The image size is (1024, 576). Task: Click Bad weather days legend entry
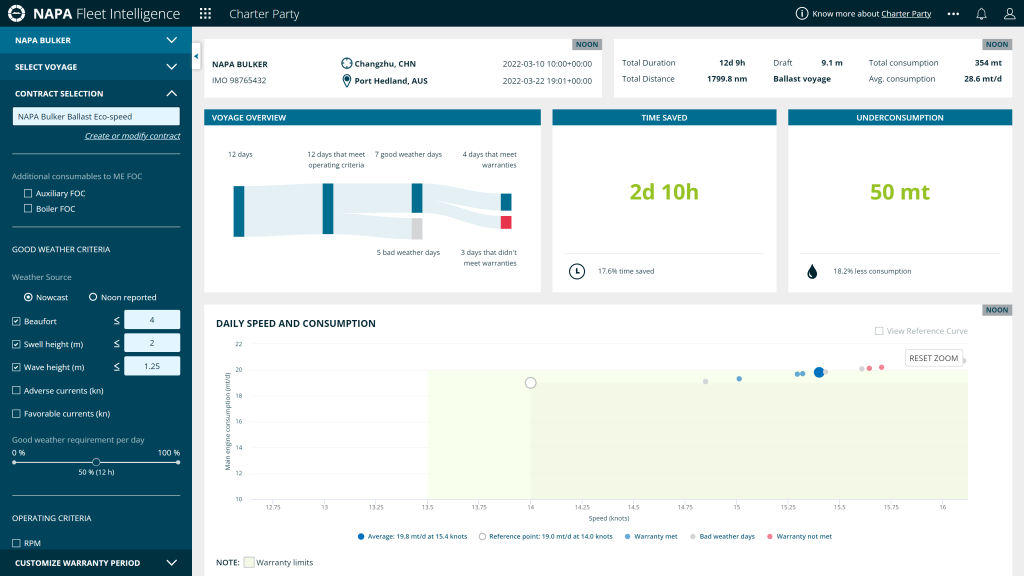click(722, 537)
